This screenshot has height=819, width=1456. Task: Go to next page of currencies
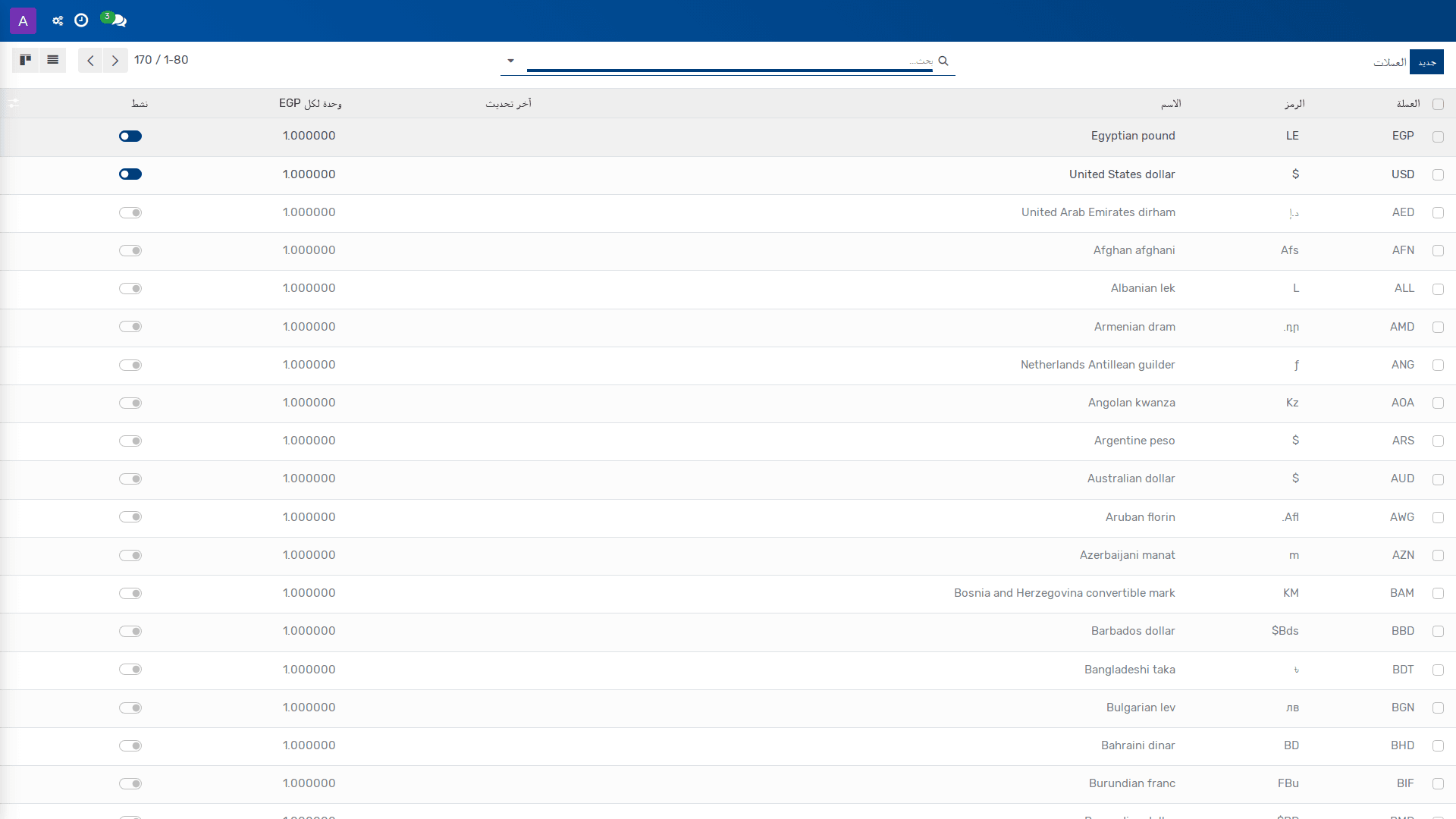[115, 61]
